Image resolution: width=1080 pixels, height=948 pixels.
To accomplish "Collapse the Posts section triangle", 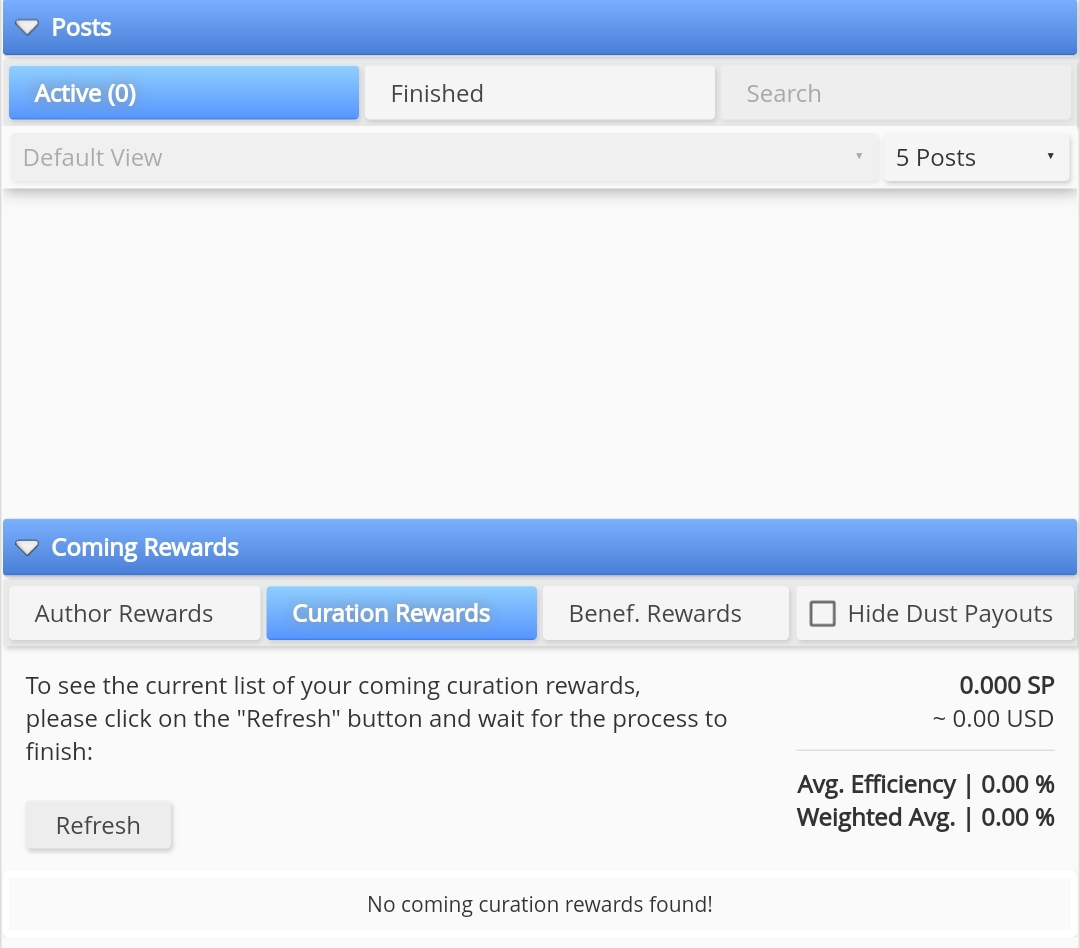I will [27, 28].
